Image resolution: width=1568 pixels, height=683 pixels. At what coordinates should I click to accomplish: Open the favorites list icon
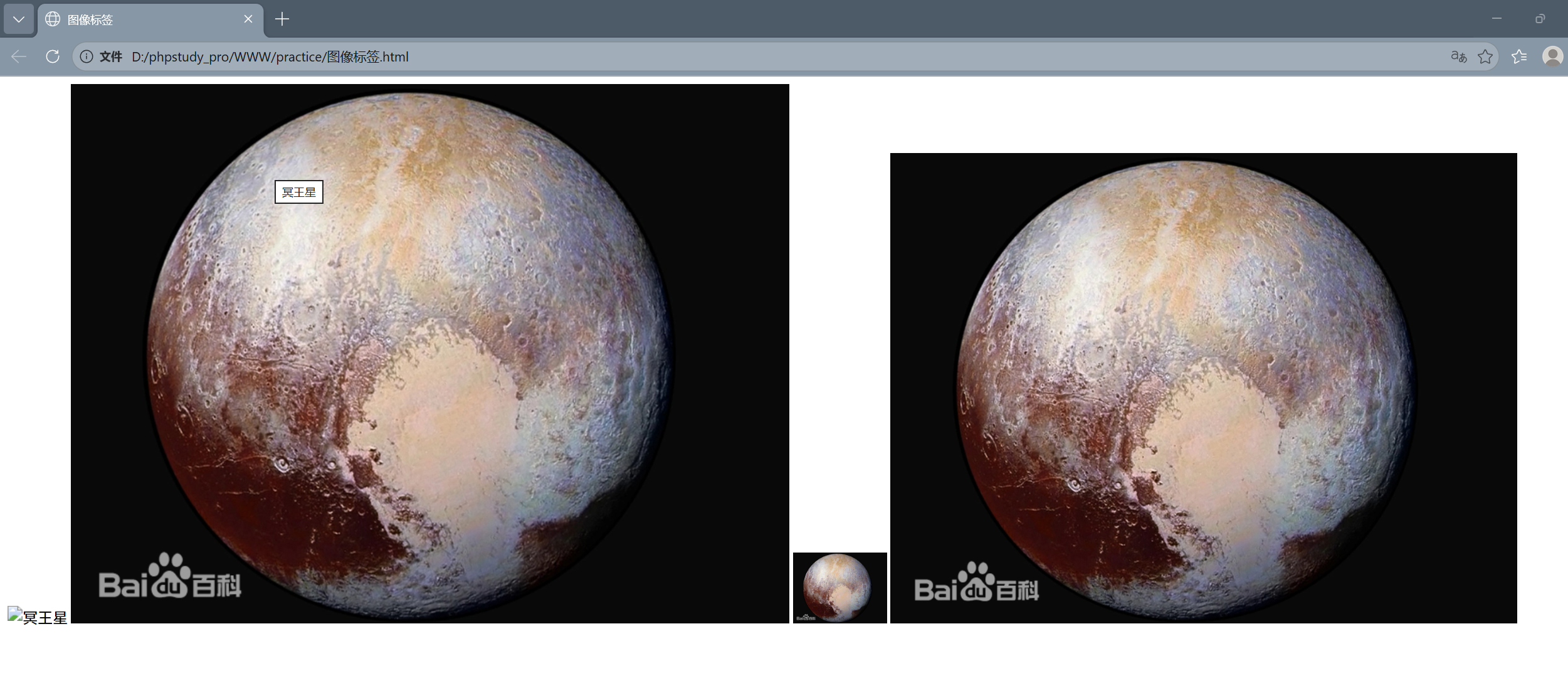point(1519,56)
